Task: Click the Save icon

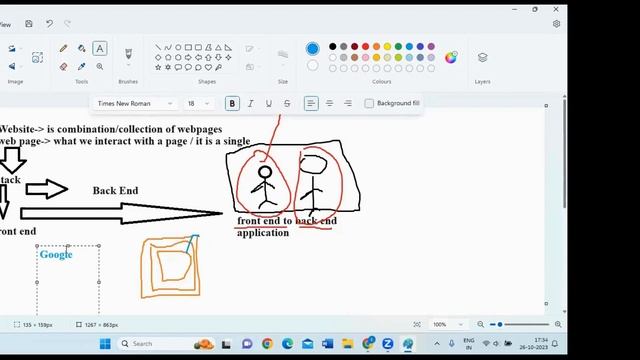Action: click(x=29, y=24)
